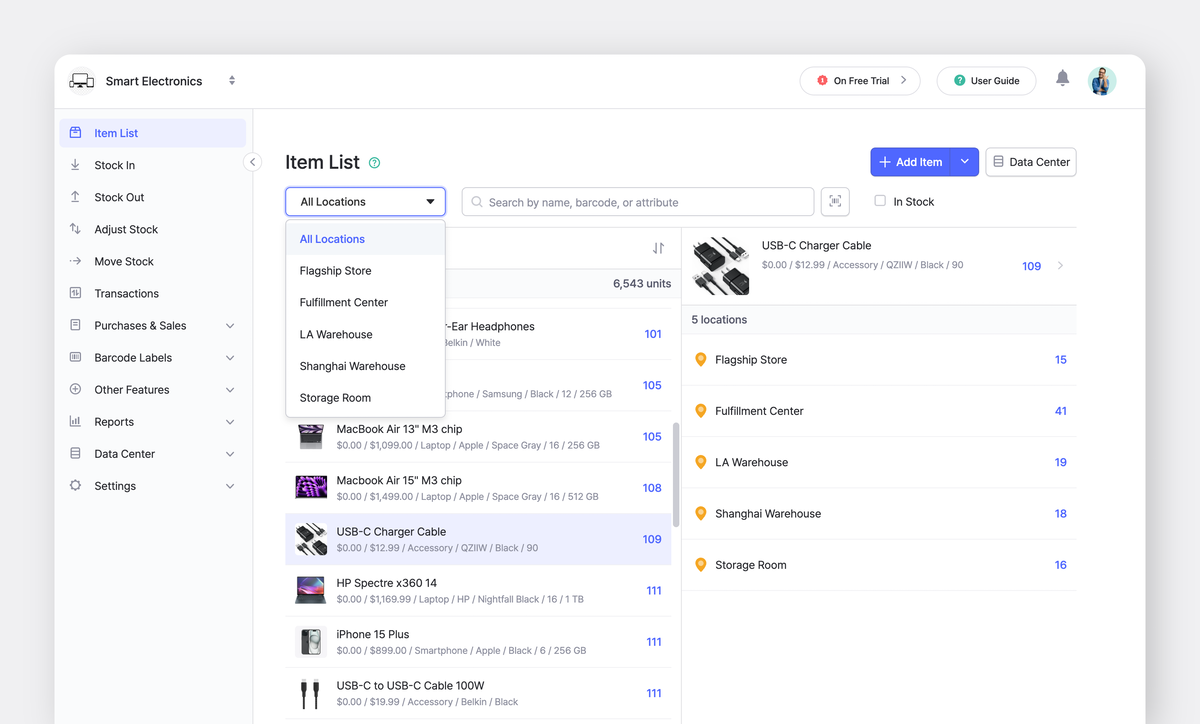Open the sort order icon above item list

point(657,247)
